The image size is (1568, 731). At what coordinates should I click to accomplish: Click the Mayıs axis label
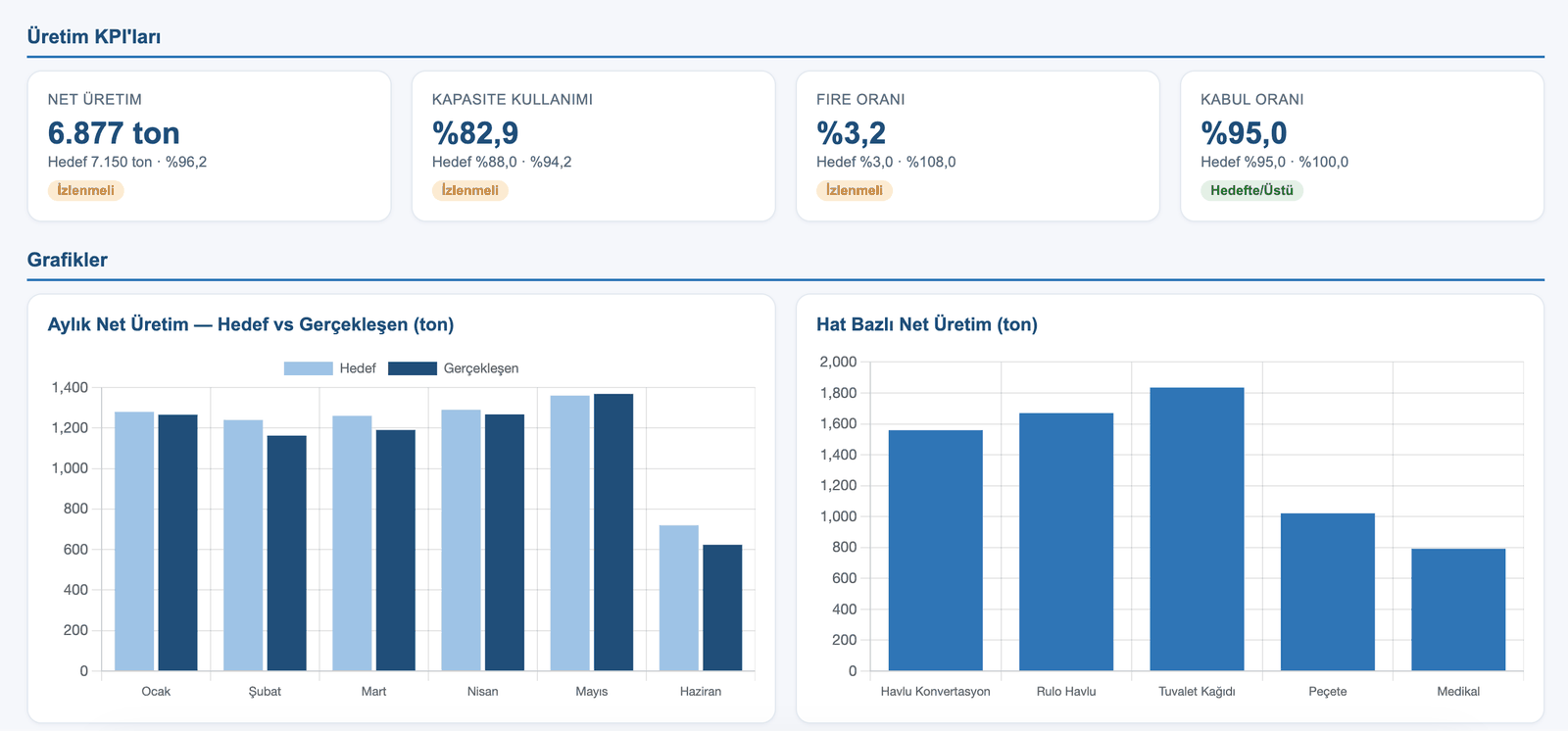[591, 692]
